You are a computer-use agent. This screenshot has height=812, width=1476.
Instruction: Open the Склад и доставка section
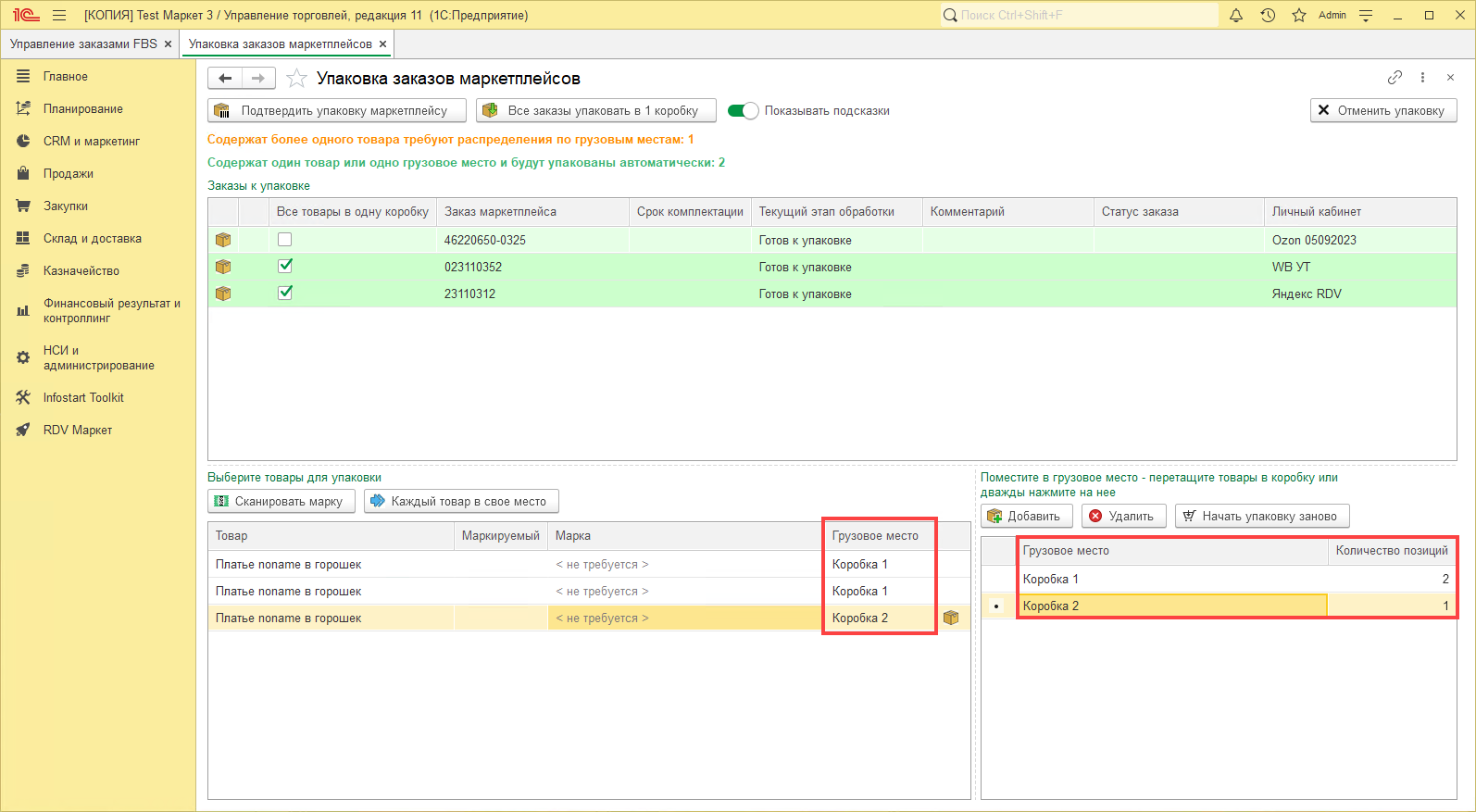[93, 238]
